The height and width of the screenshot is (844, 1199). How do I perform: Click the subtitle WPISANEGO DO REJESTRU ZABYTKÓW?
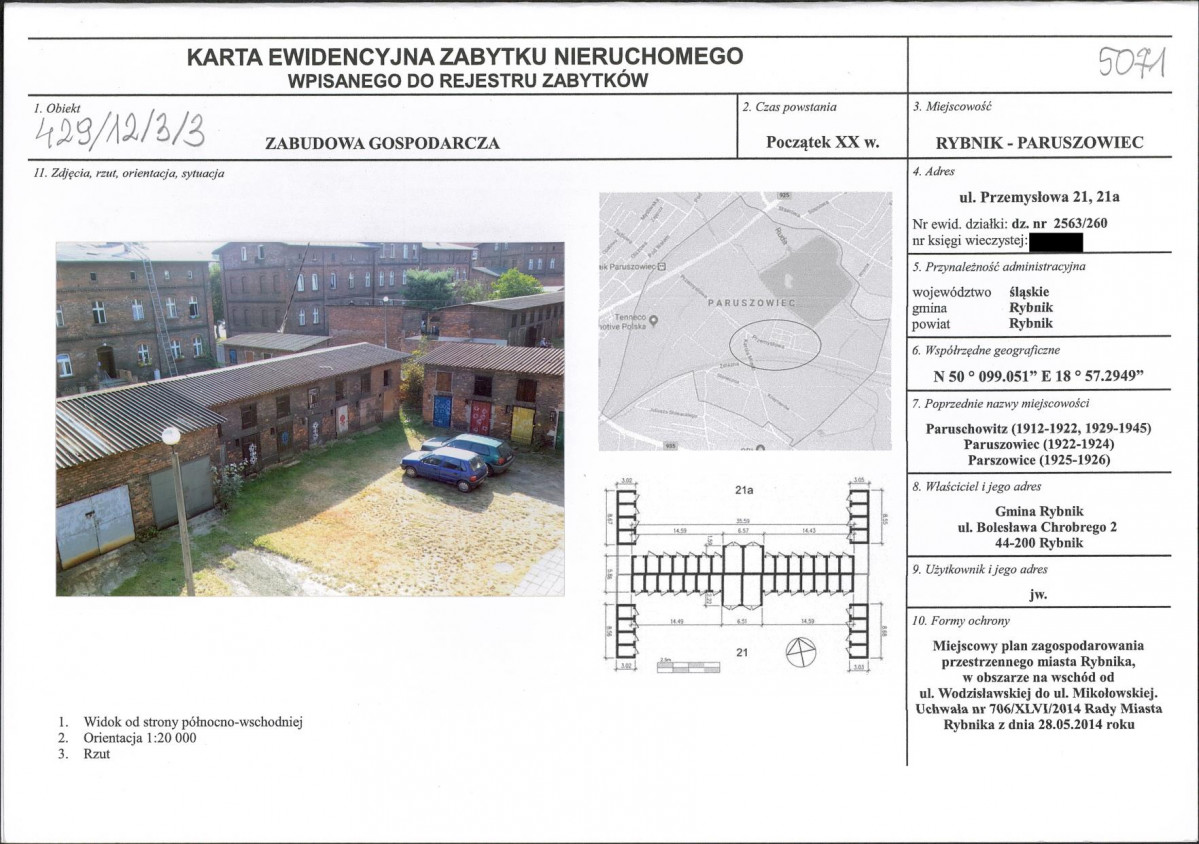pyautogui.click(x=468, y=80)
